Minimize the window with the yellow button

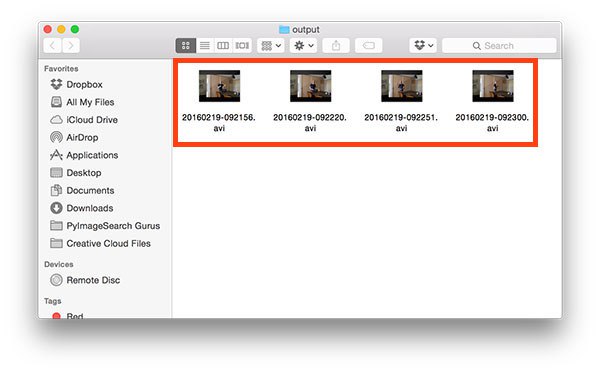(61, 29)
